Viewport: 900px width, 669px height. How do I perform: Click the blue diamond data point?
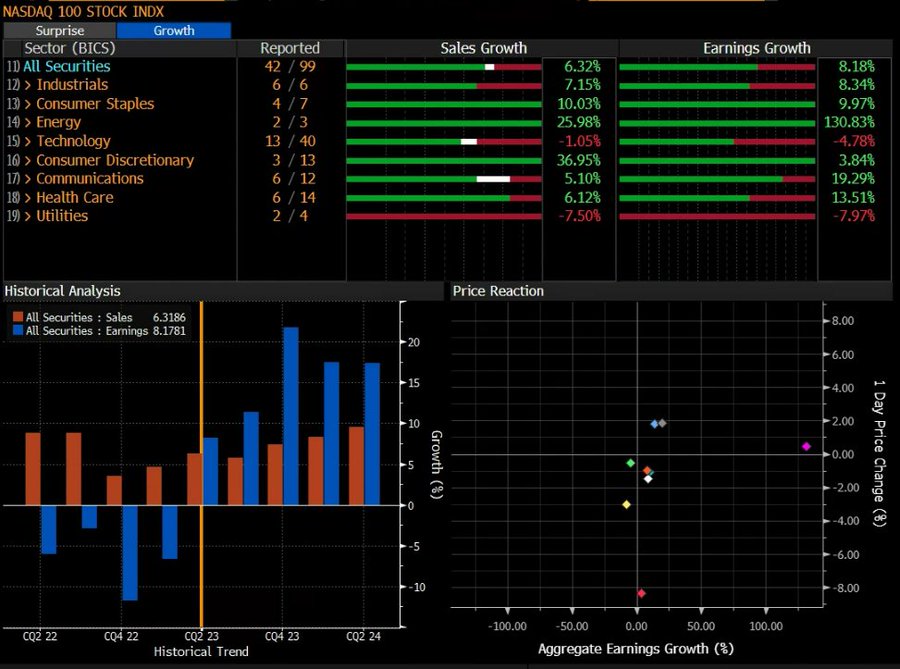click(655, 424)
